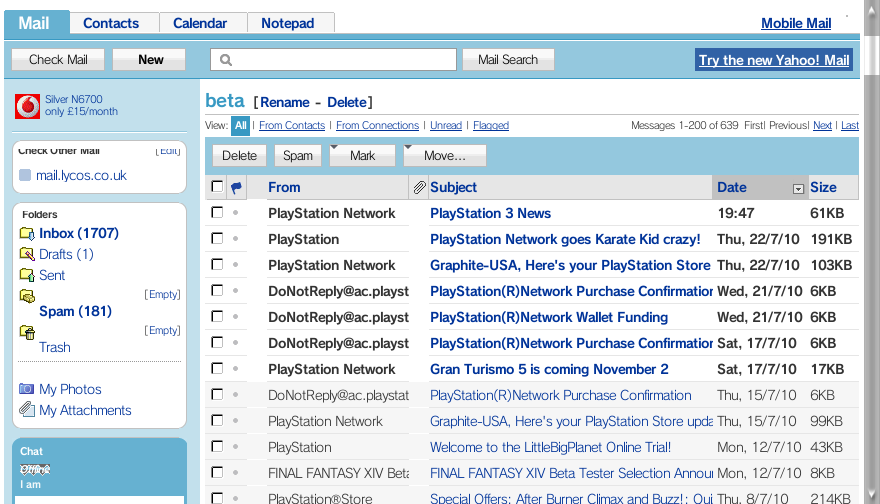Compose with the New button

[x=150, y=59]
